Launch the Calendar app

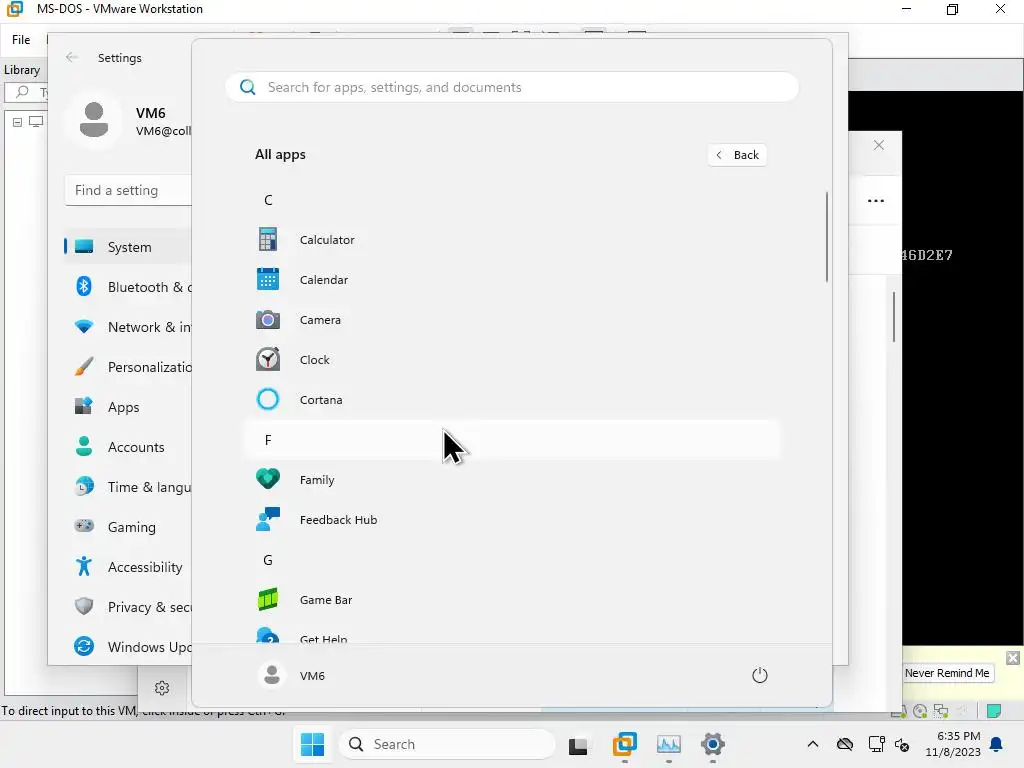pos(512,280)
